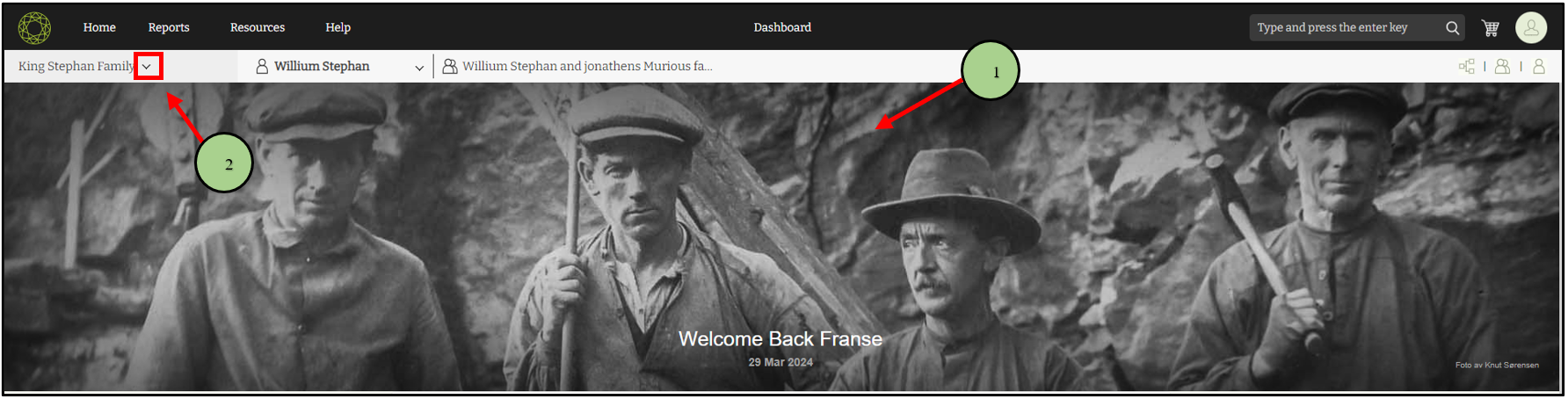Select the King Stephan Family selector label
This screenshot has height=399, width=1568.
coord(76,67)
